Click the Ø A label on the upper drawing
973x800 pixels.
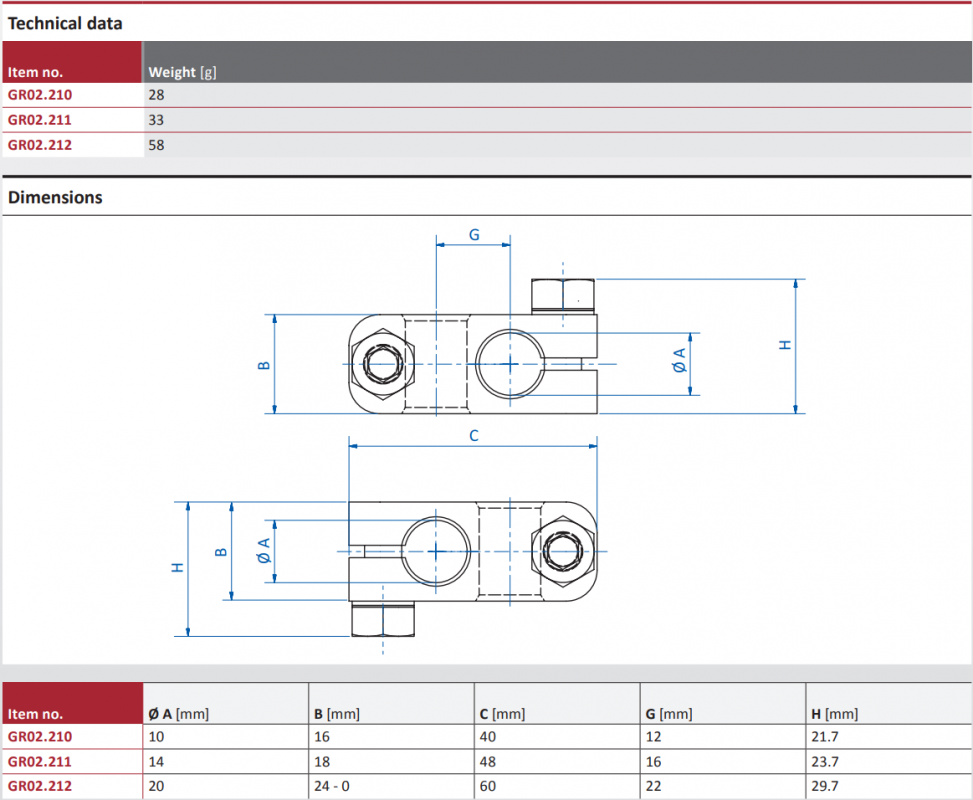pyautogui.click(x=679, y=361)
